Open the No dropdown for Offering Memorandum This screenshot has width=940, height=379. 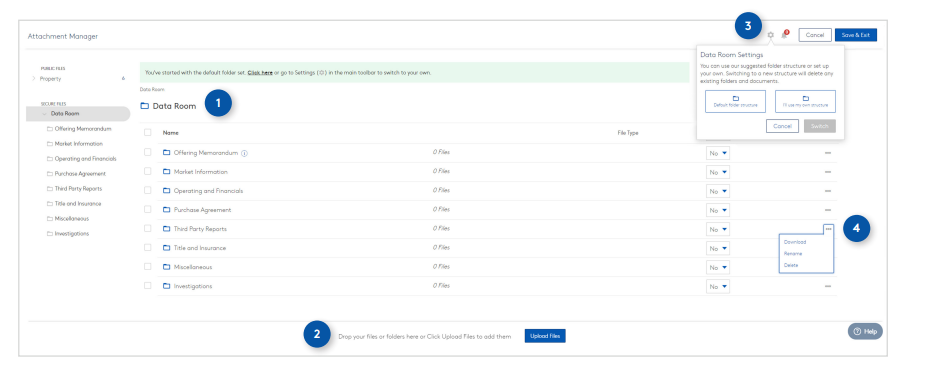point(718,153)
